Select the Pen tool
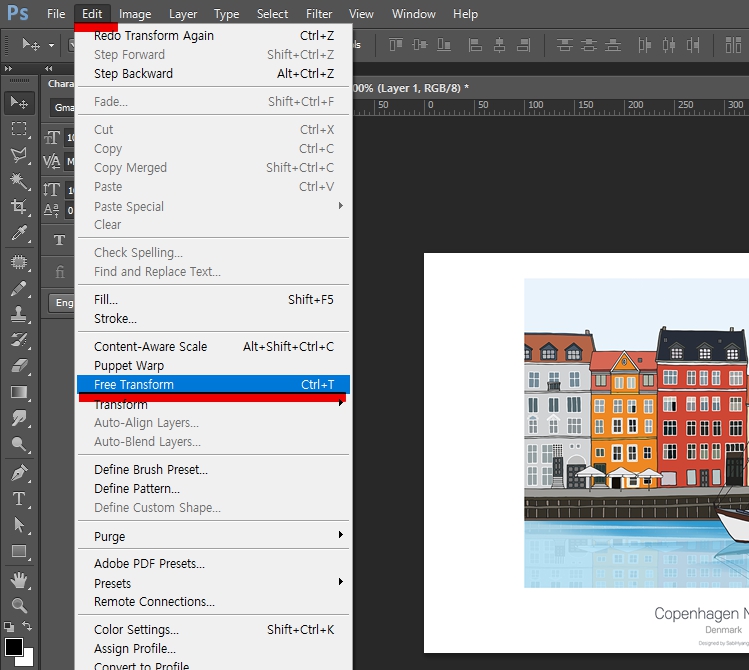749x670 pixels. pos(19,473)
